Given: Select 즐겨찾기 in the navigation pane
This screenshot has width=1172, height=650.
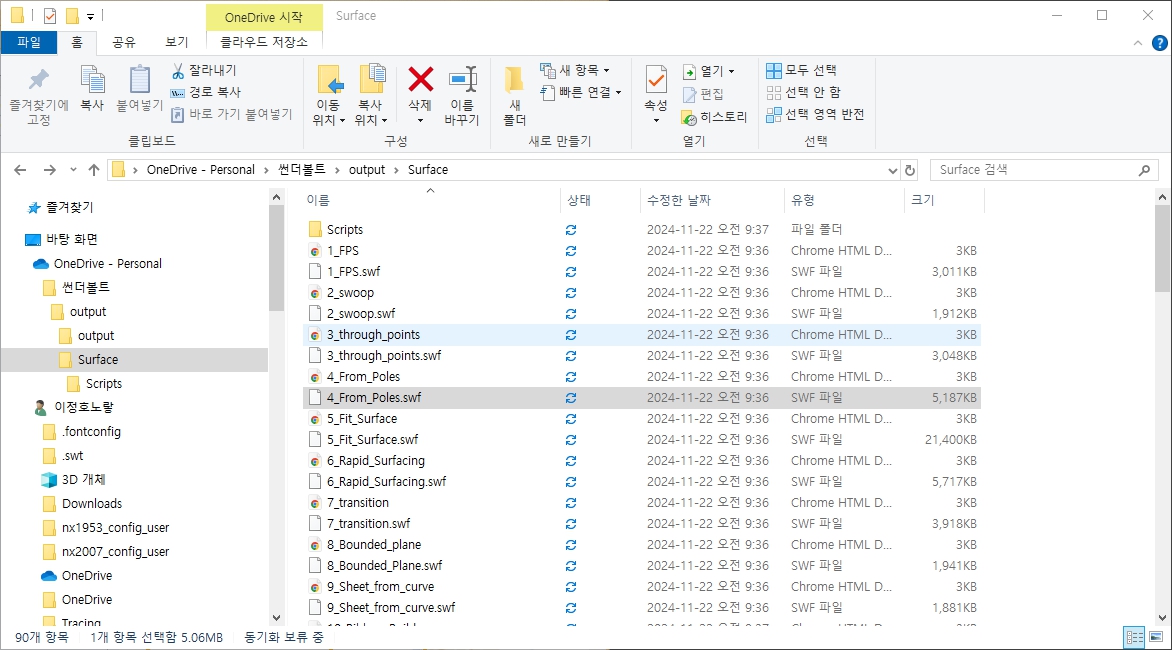Looking at the screenshot, I should (70, 208).
